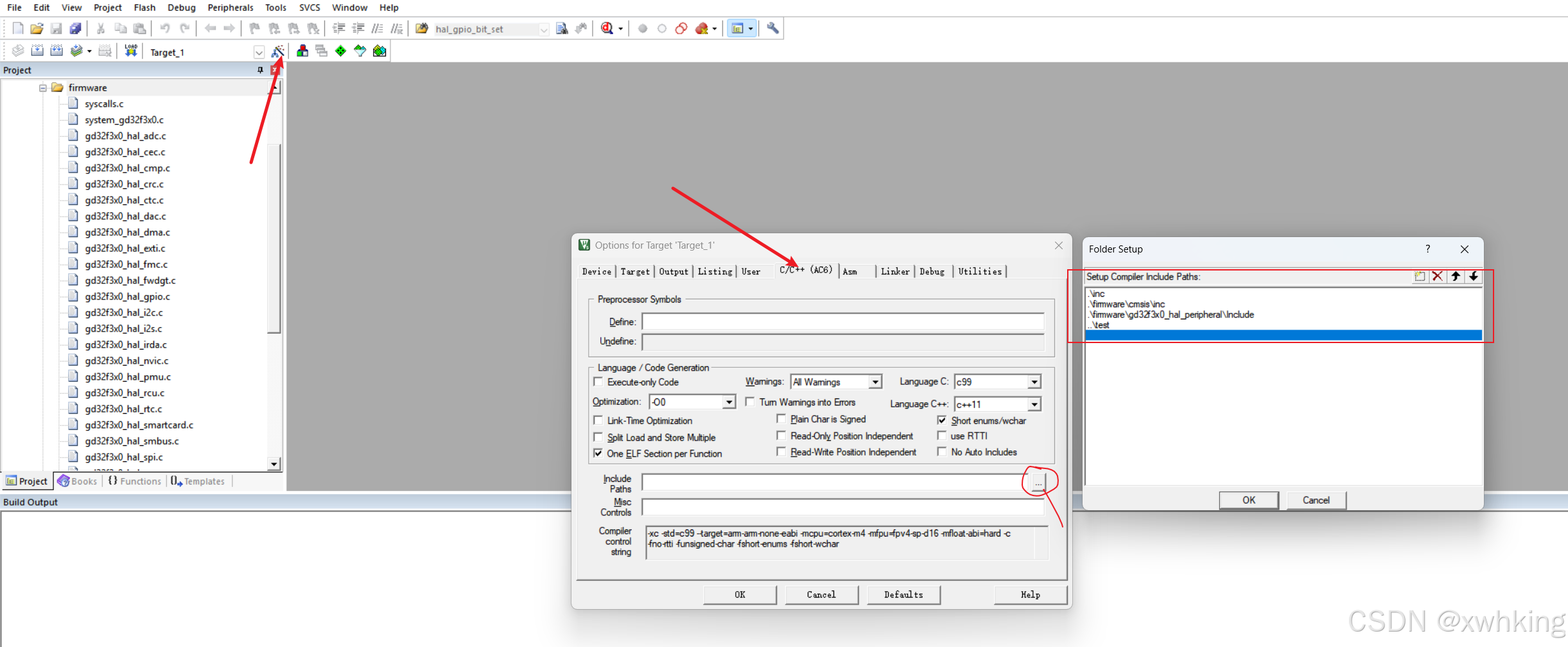Click the Save All icon
This screenshot has width=1568, height=647.
point(75,28)
